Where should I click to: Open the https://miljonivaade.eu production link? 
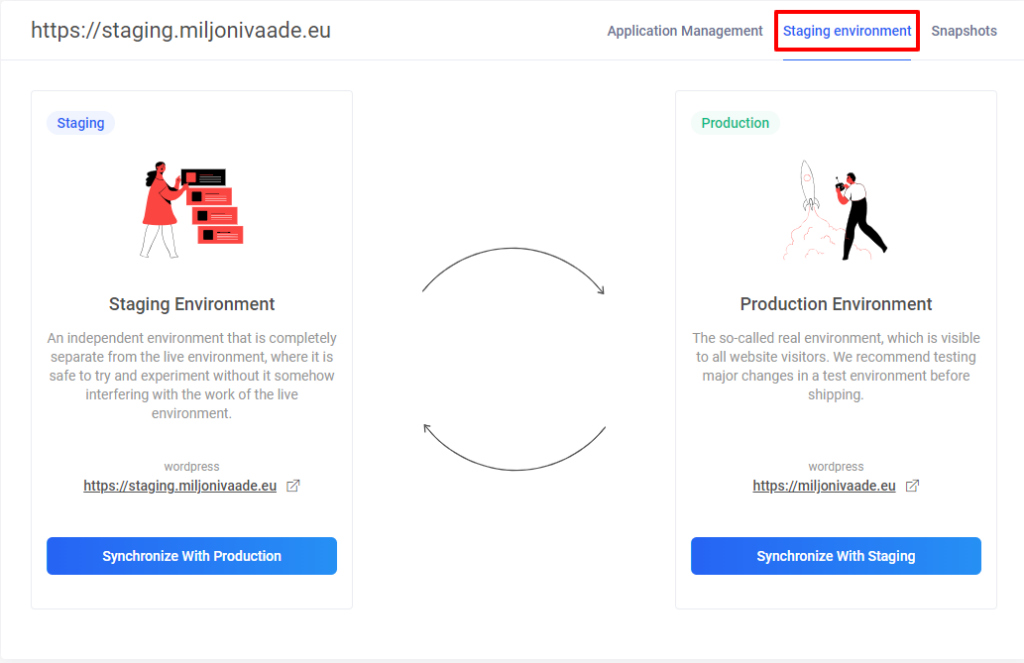[x=824, y=486]
